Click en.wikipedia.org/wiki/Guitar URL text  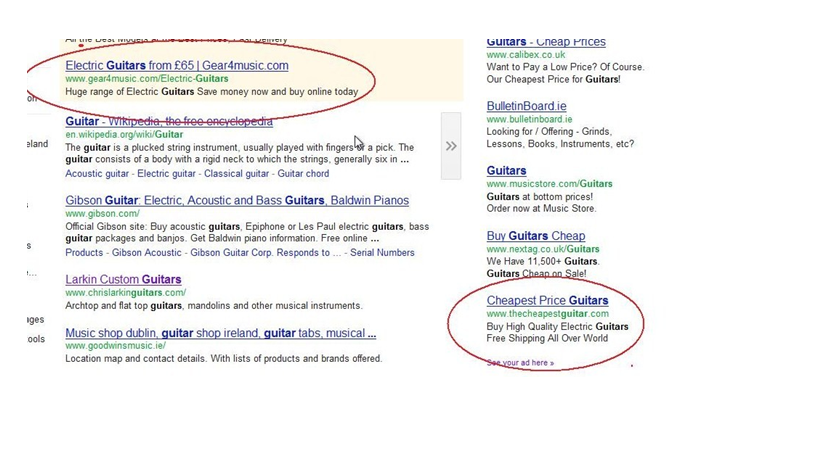(x=124, y=135)
